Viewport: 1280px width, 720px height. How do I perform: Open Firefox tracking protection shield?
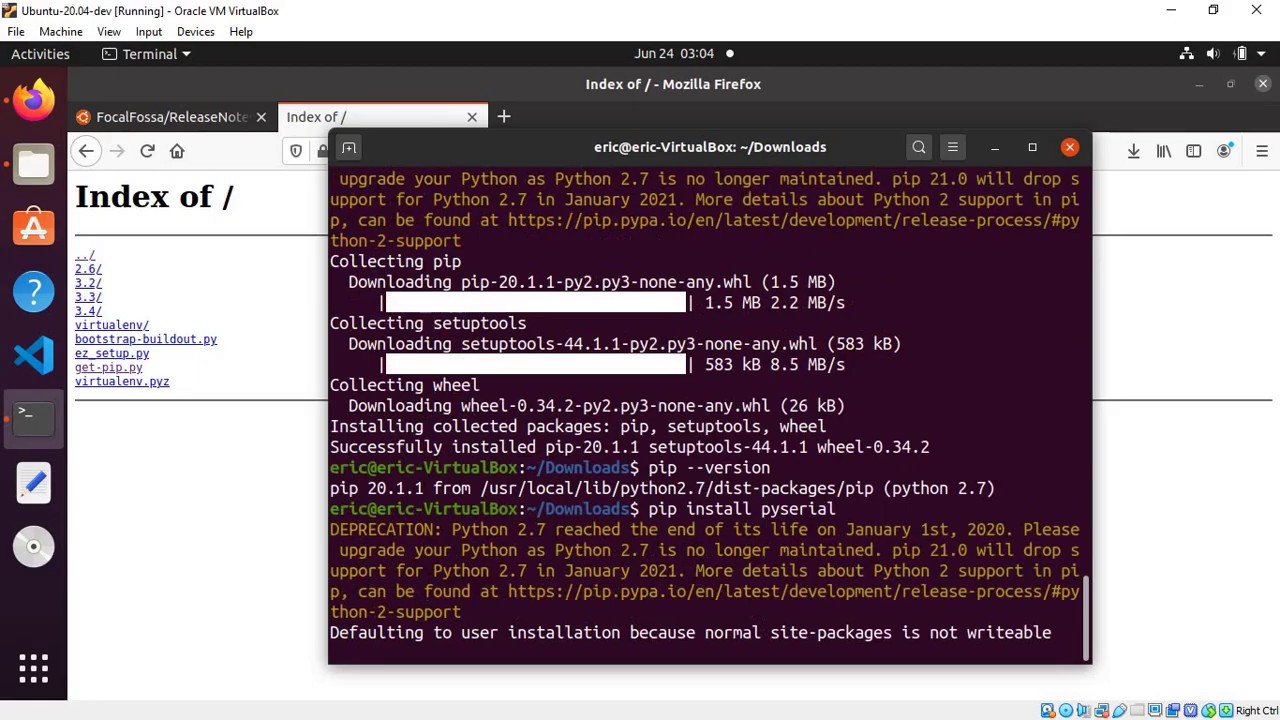296,151
